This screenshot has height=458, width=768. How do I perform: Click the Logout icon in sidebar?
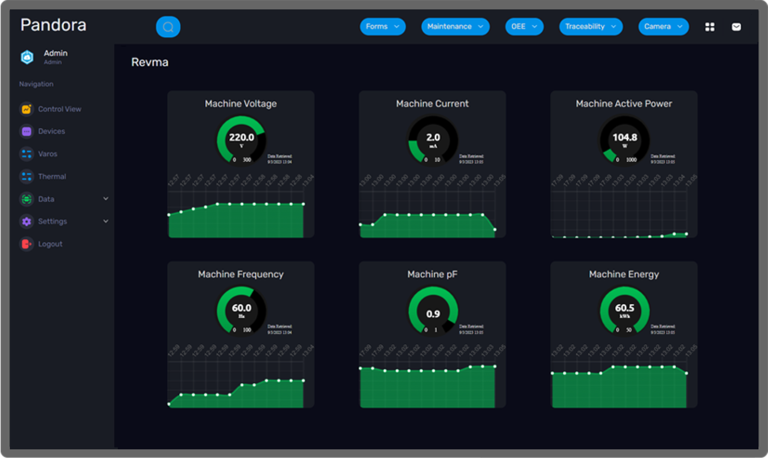click(27, 244)
